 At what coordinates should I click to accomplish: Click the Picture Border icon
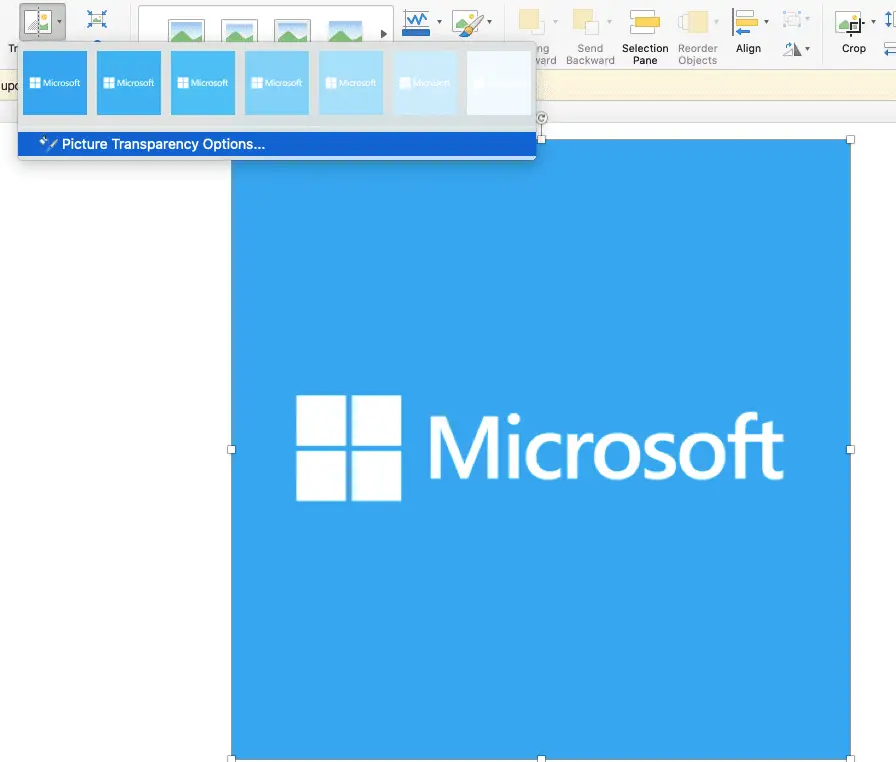point(417,23)
